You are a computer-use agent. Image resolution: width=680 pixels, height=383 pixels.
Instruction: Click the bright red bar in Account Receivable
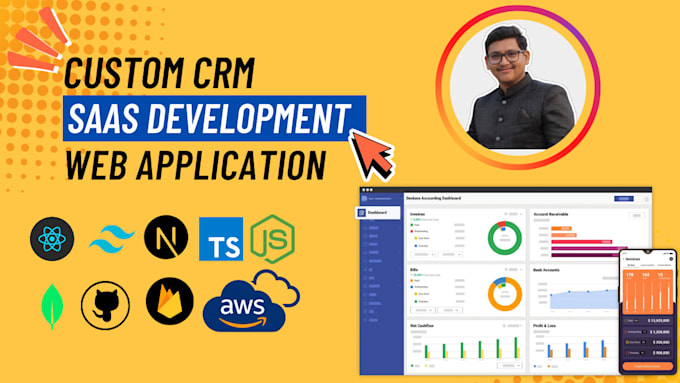coord(582,242)
